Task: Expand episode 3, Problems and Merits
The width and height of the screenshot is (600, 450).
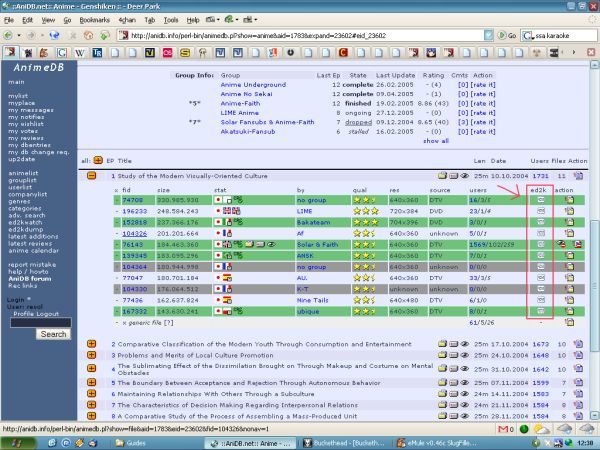Action: [x=91, y=355]
